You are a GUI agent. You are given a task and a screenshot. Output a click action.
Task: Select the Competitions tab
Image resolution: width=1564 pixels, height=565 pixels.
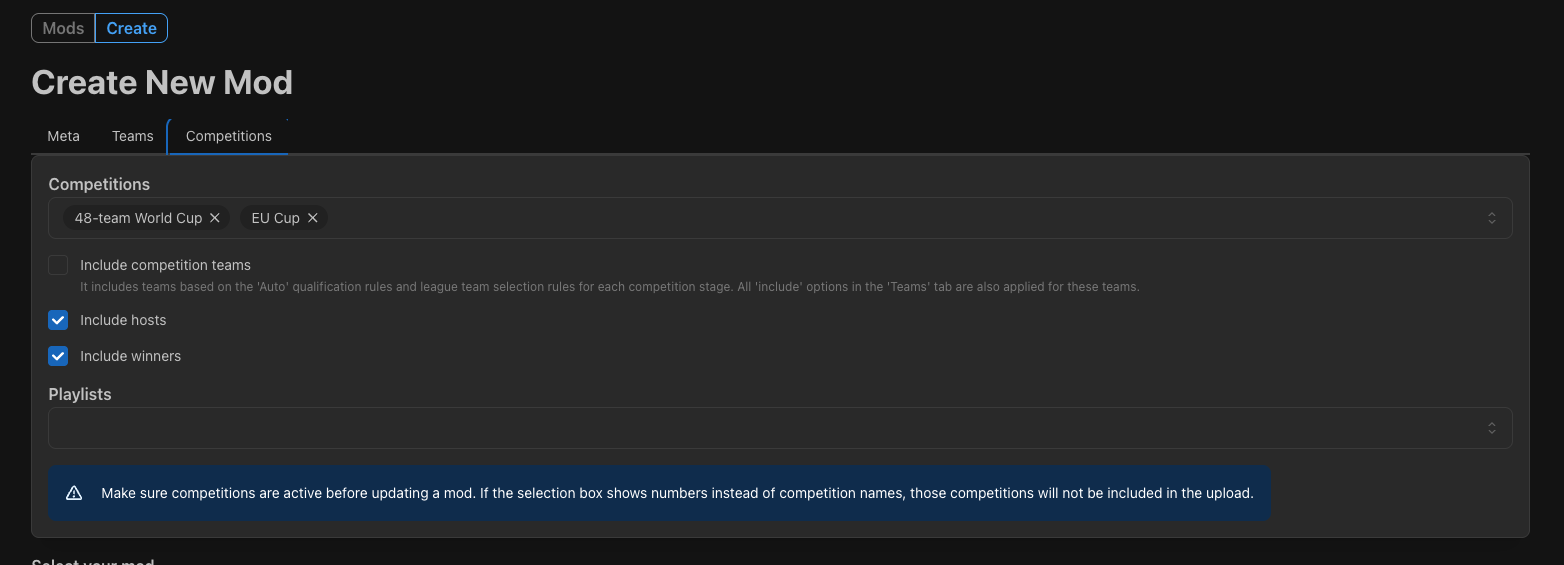pyautogui.click(x=228, y=136)
